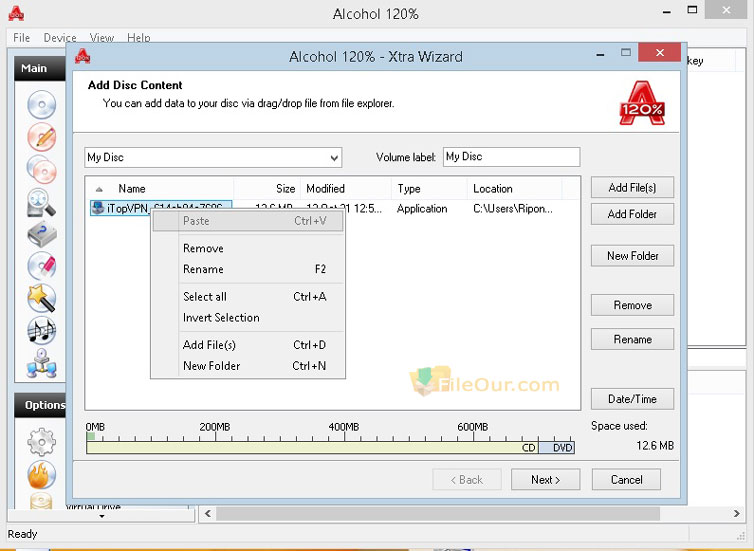Image resolution: width=754 pixels, height=551 pixels.
Task: Sort by the Type column header
Action: tap(429, 189)
